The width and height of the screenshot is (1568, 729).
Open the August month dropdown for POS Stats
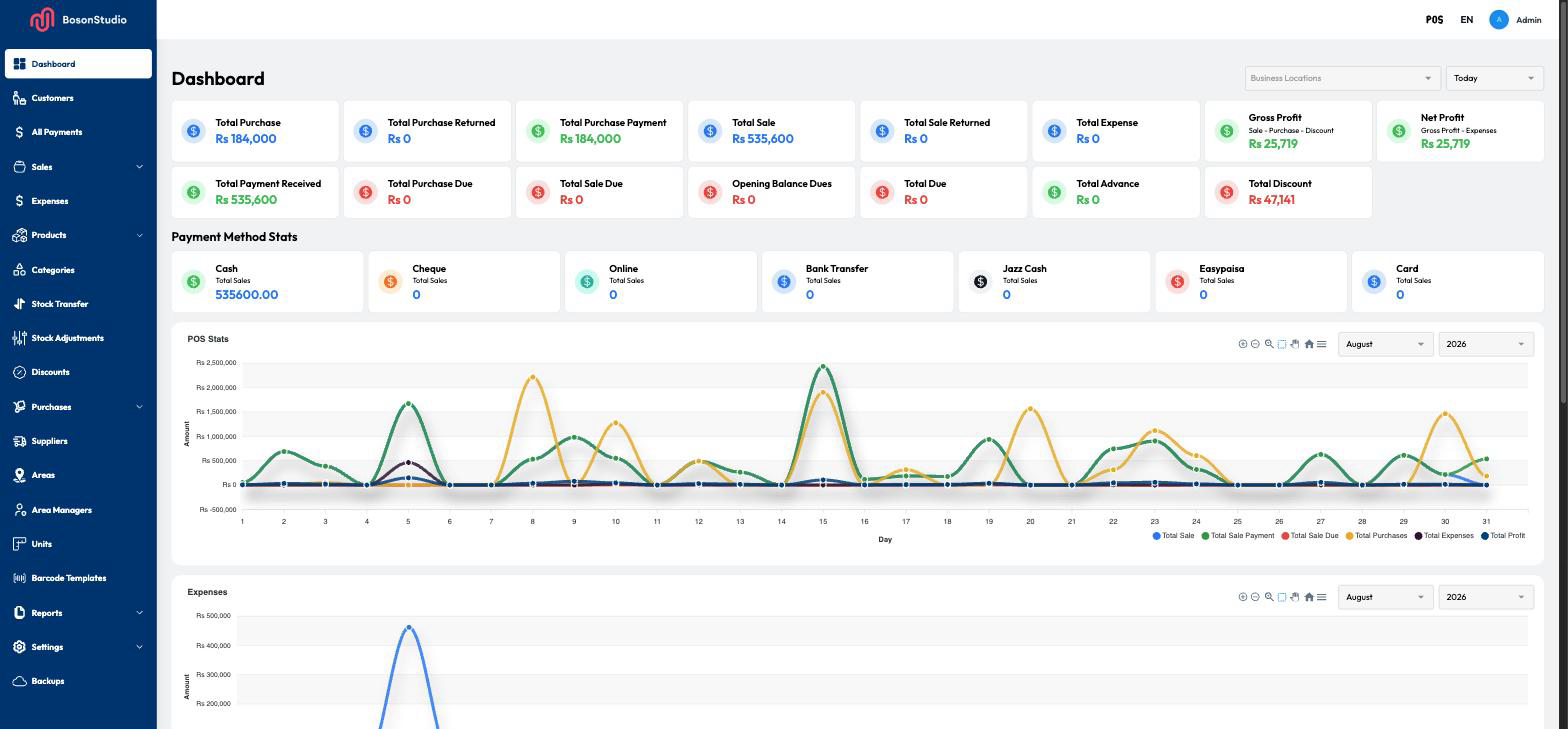point(1385,344)
